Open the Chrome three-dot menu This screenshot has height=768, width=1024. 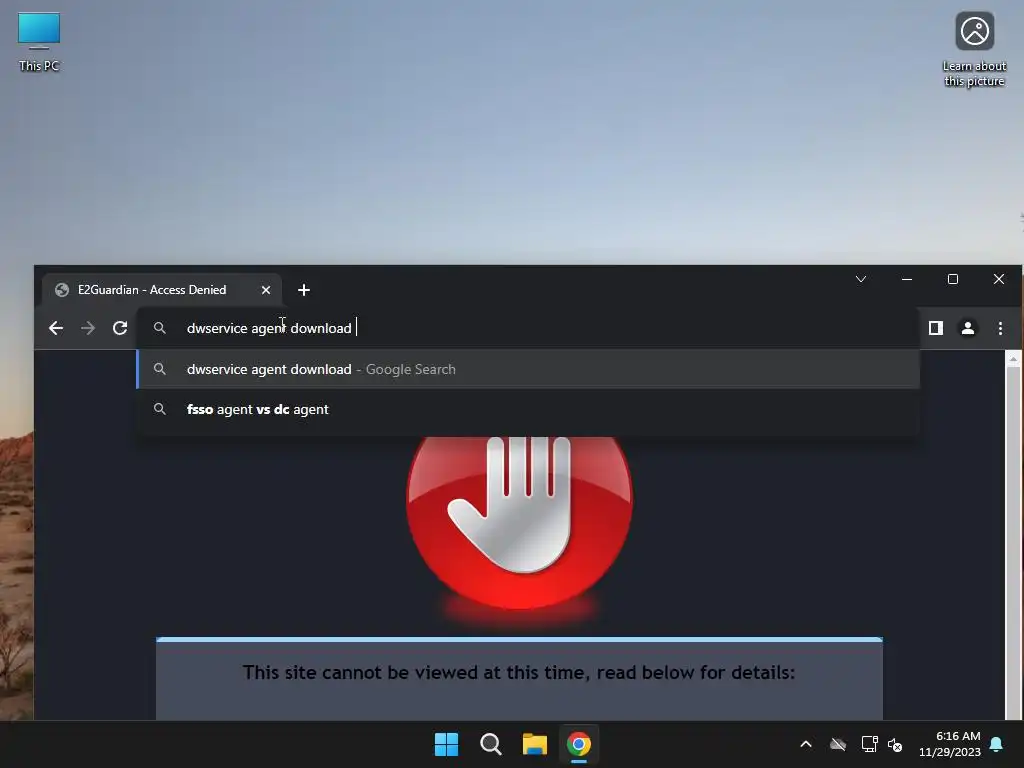(1000, 328)
